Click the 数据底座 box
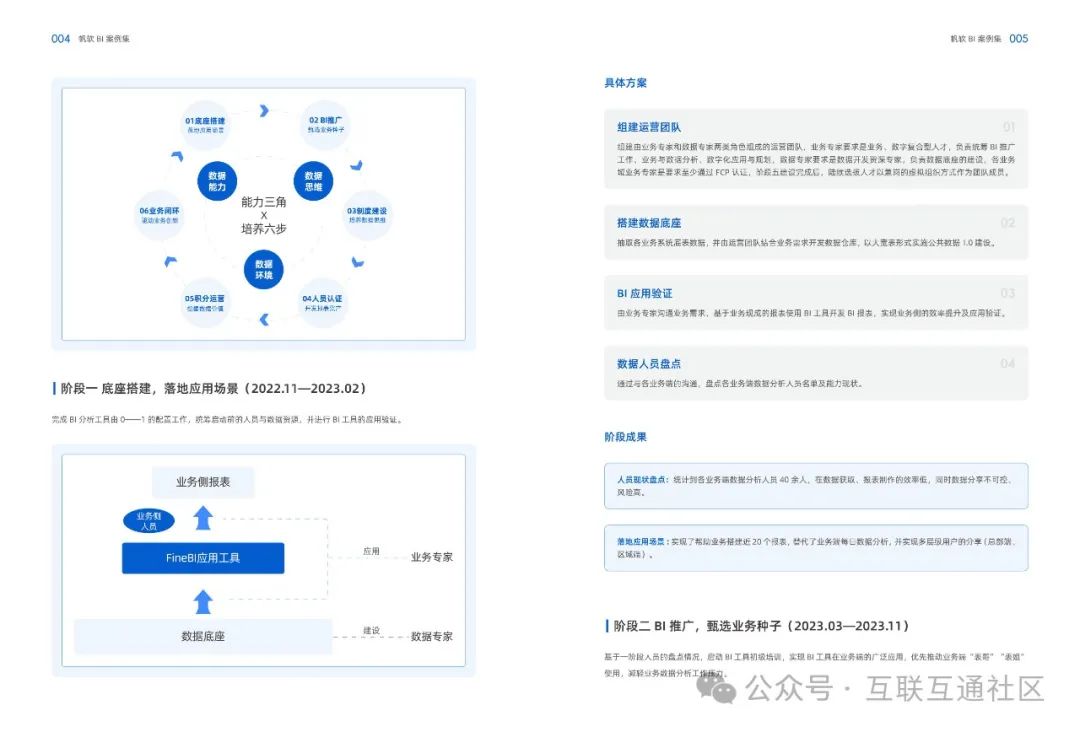This screenshot has height=732, width=1080. 203,636
